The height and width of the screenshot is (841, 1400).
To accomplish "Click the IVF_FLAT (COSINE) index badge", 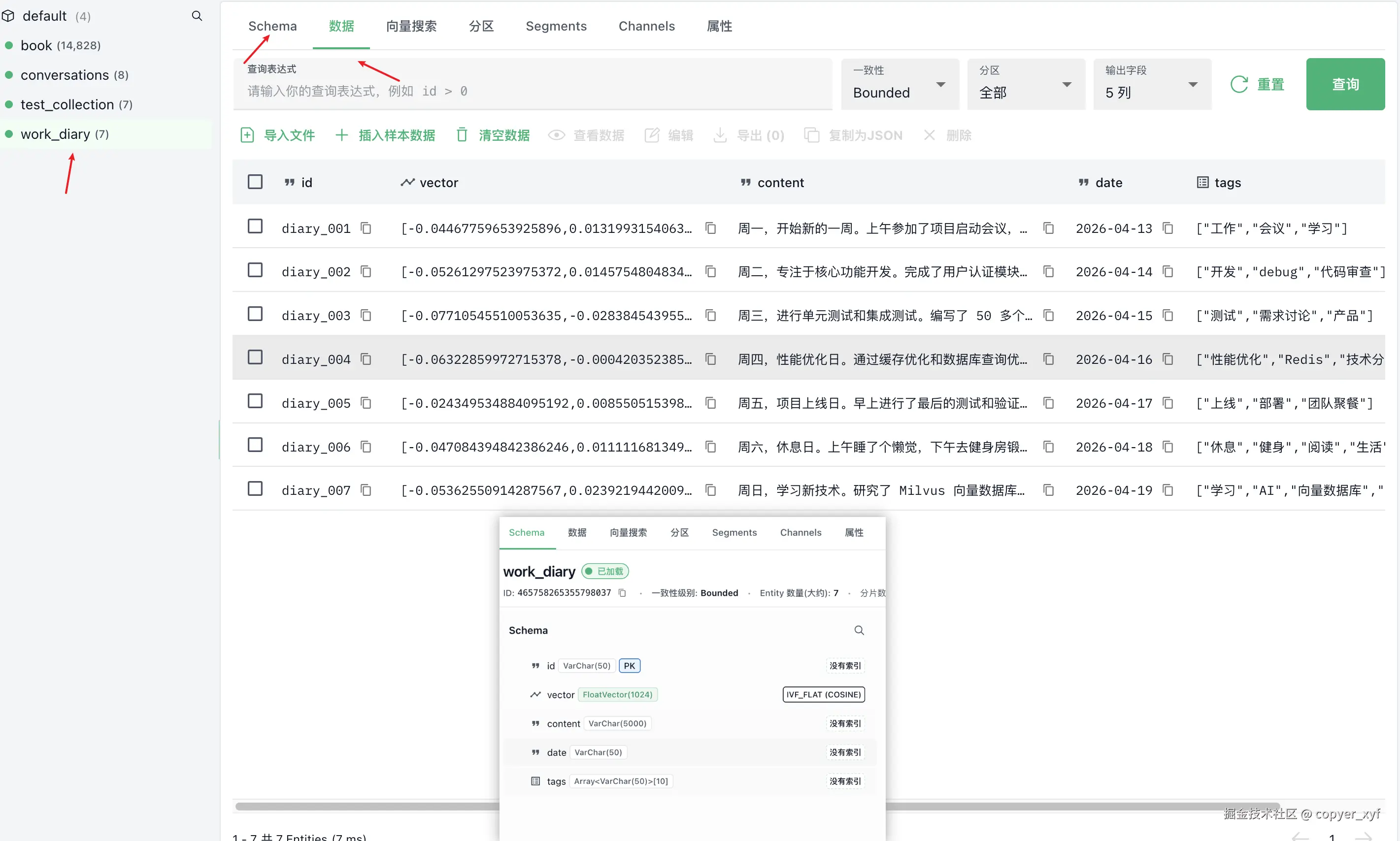I will click(x=824, y=694).
